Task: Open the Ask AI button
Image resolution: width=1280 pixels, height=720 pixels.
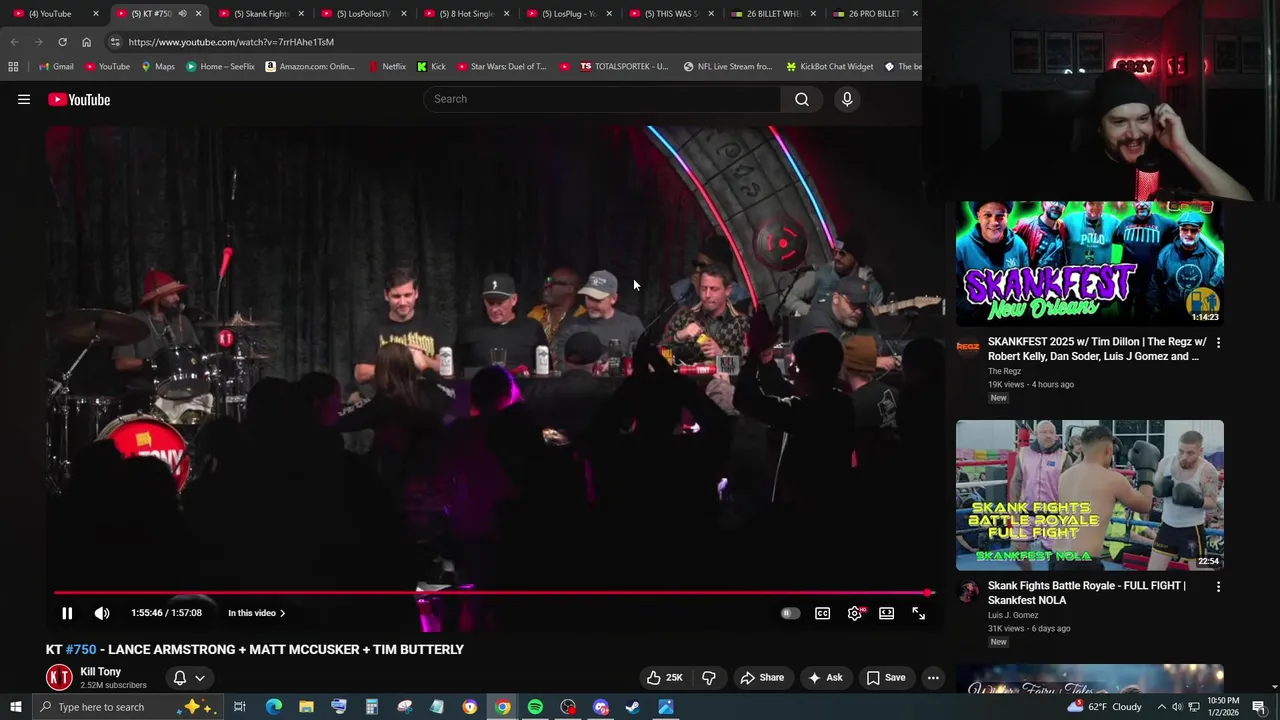Action: pyautogui.click(x=825, y=677)
